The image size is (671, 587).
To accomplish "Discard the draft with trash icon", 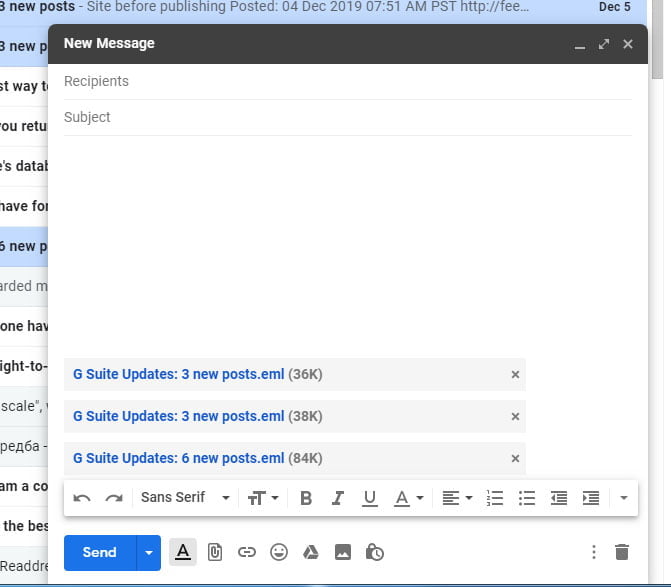I will [x=622, y=552].
